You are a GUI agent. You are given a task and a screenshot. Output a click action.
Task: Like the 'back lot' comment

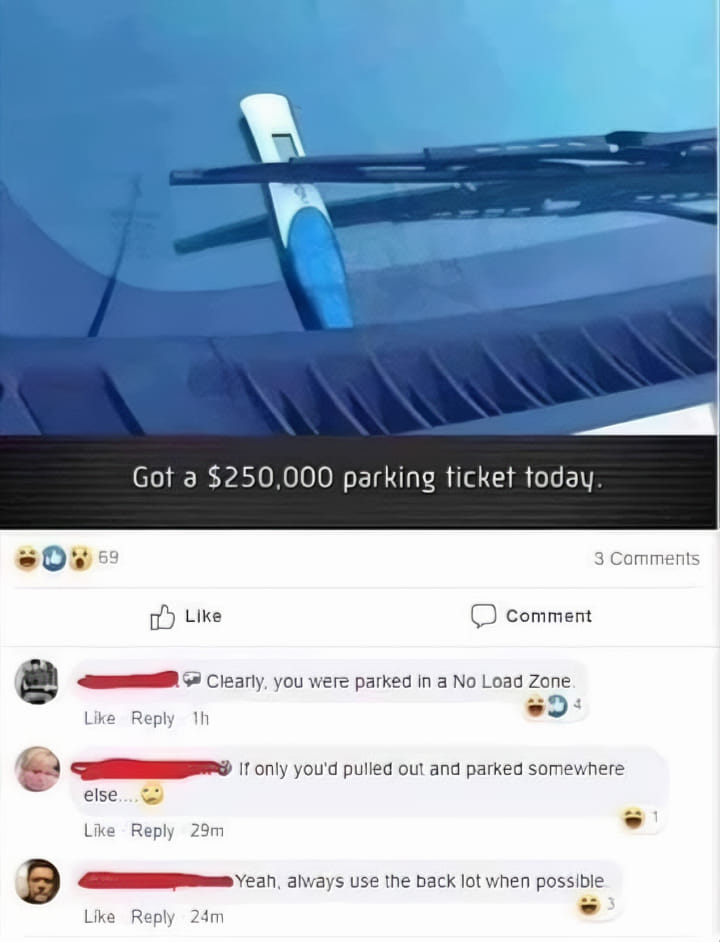click(x=99, y=917)
